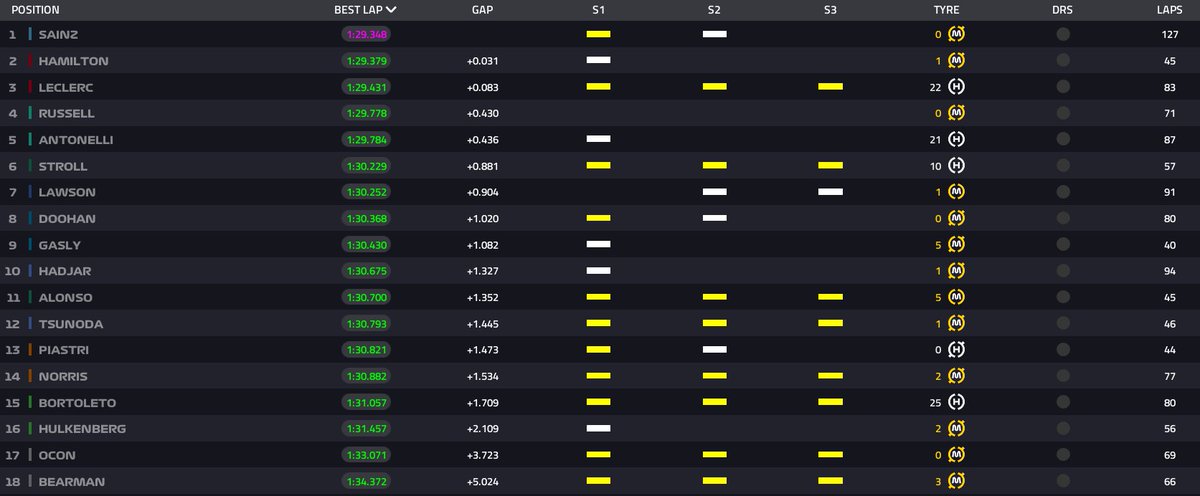
Task: Click the +0.031 gap value
Action: tap(482, 60)
